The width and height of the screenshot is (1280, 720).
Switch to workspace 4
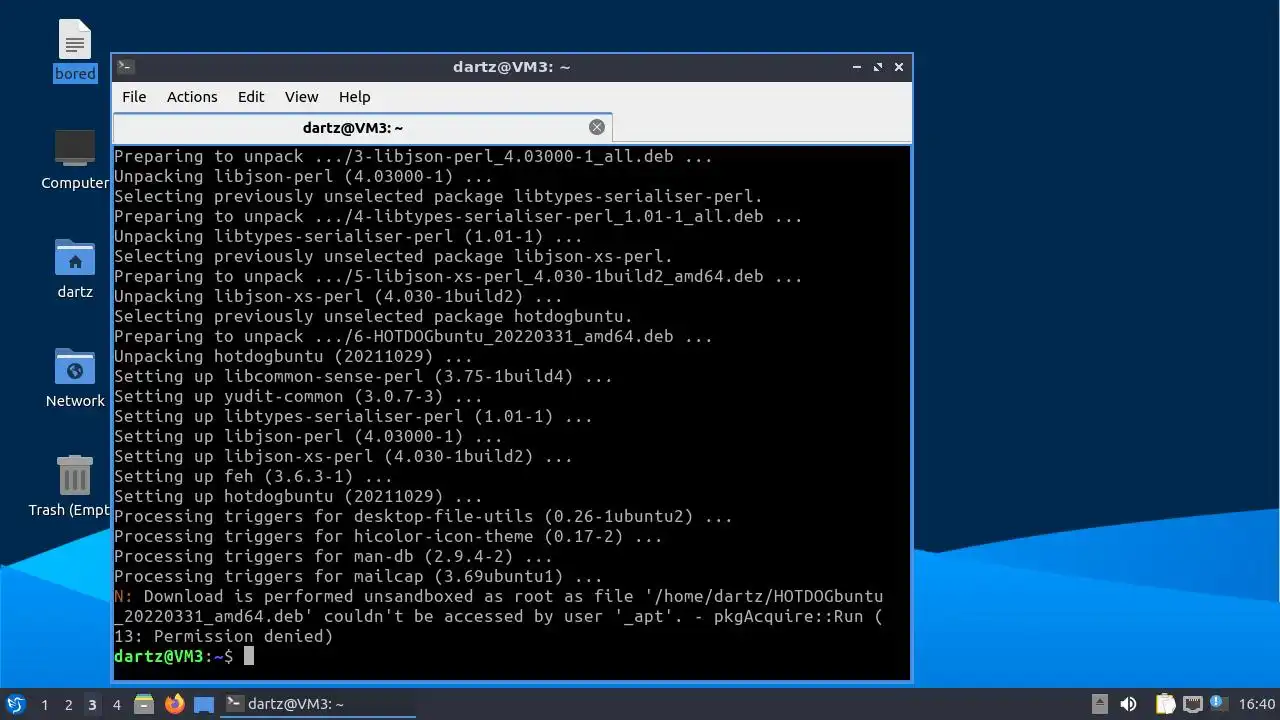point(116,705)
